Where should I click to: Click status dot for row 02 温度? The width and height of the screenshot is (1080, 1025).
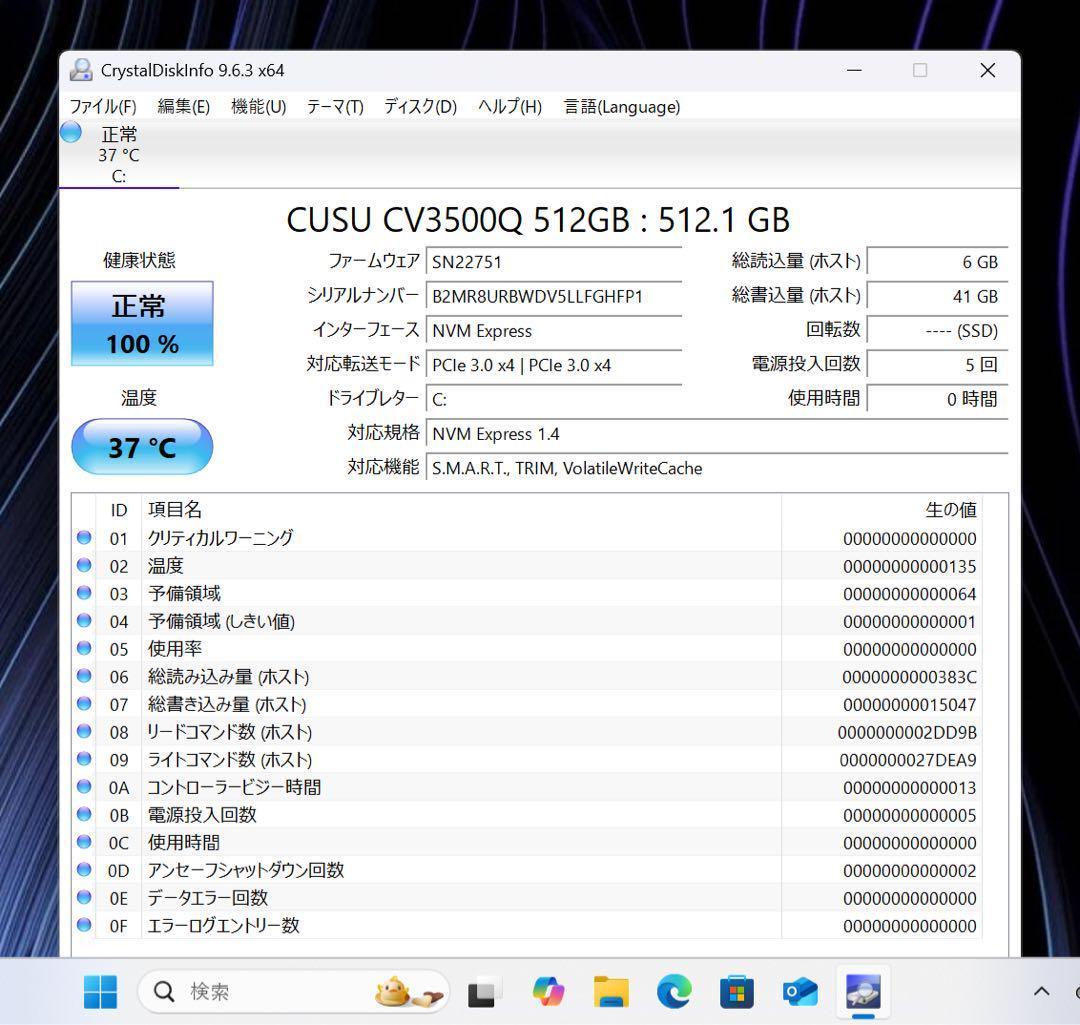(84, 565)
